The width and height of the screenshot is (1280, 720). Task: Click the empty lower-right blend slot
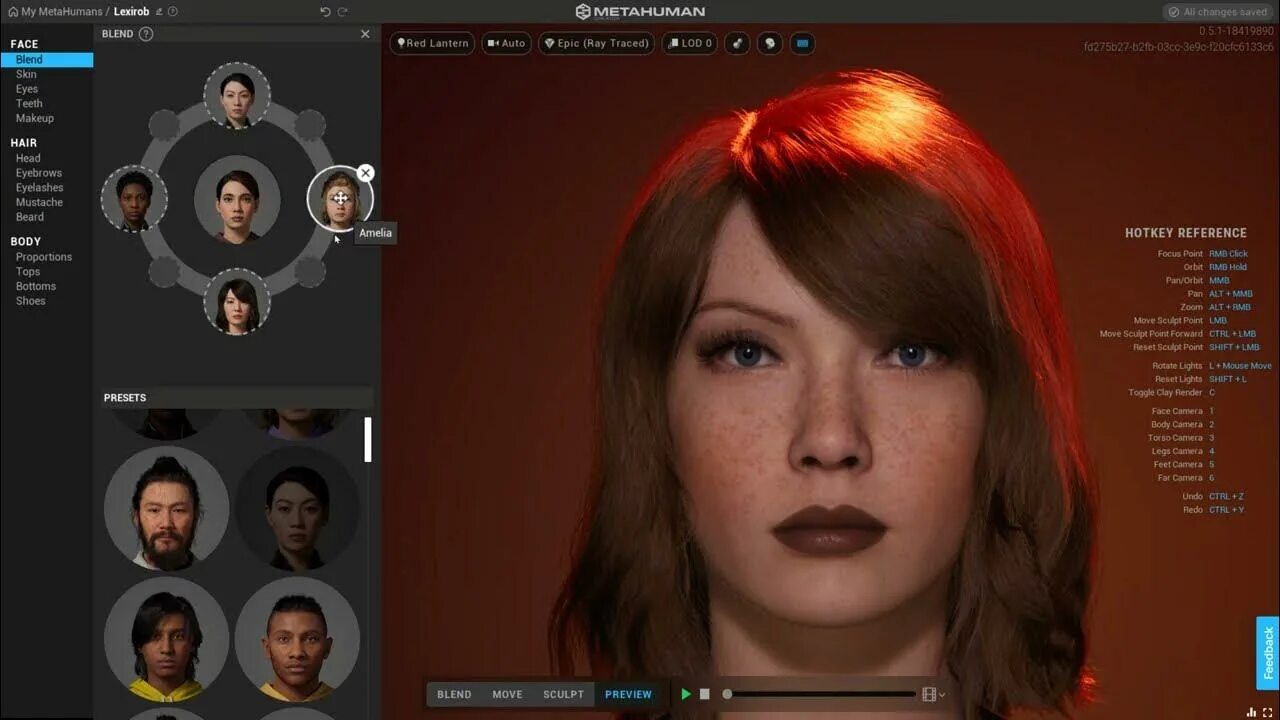coord(310,271)
